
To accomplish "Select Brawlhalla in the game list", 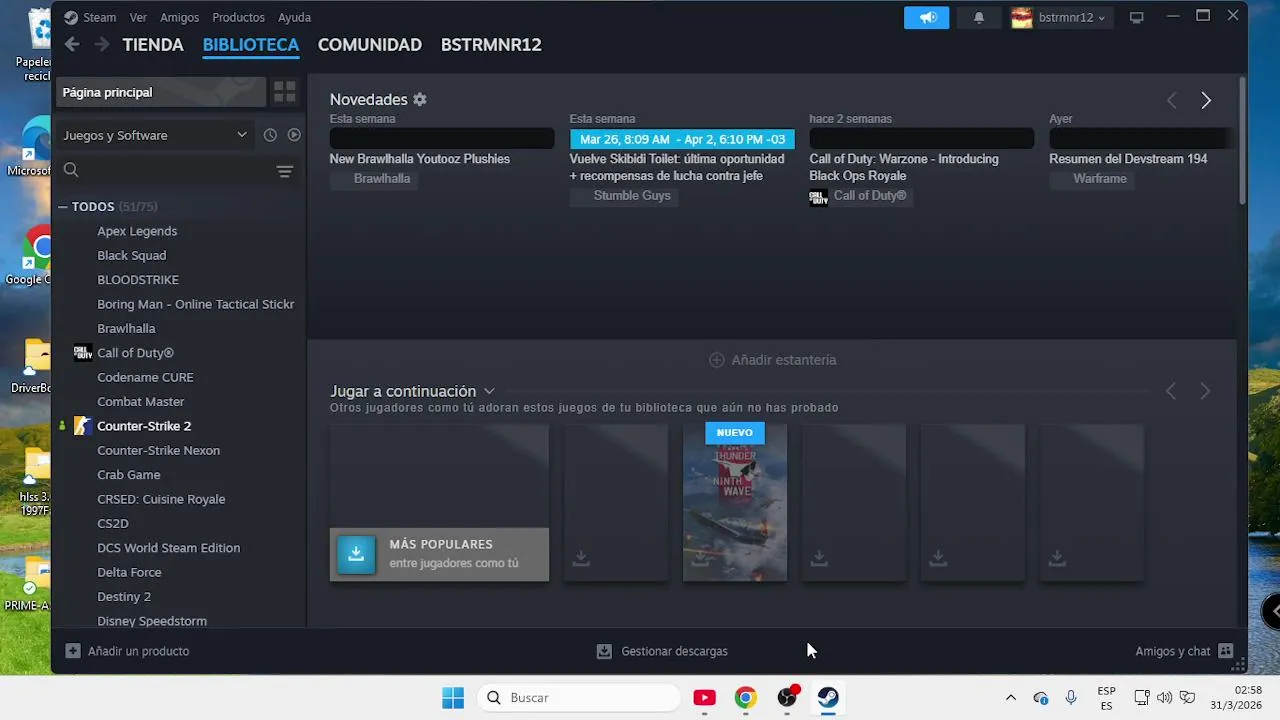I will click(x=126, y=328).
